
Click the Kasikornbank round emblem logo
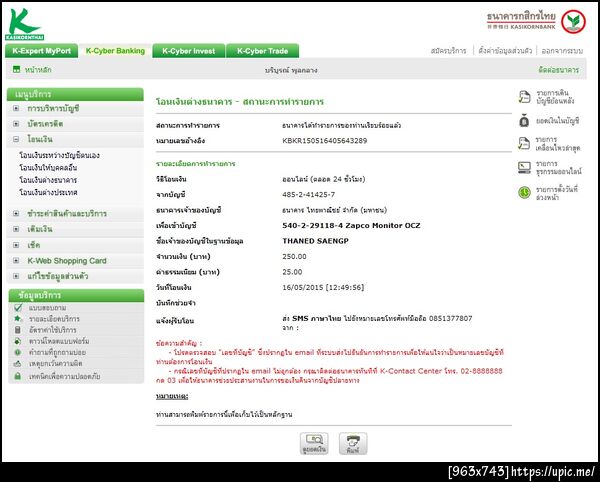coord(573,22)
